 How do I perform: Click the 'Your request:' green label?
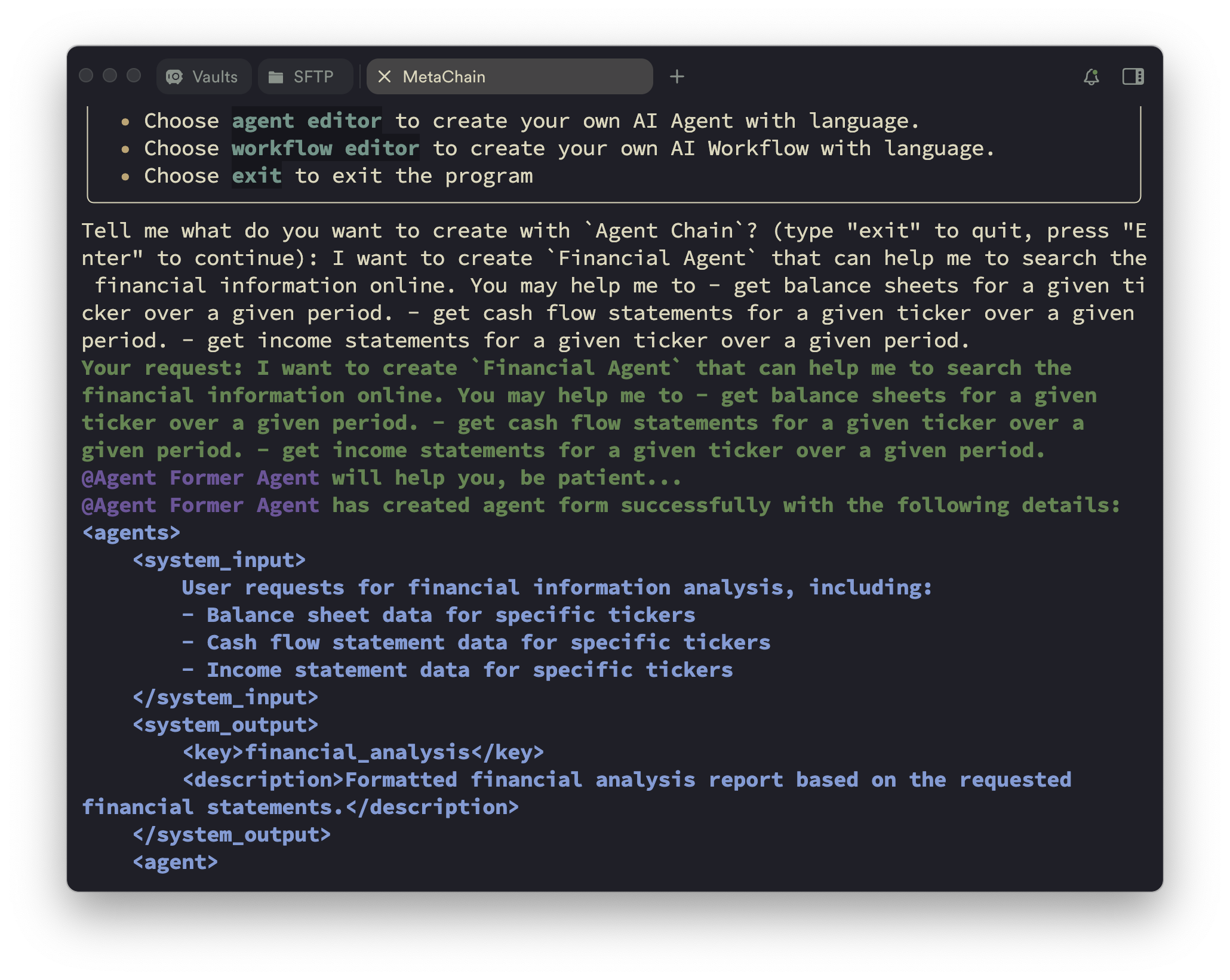[162, 368]
